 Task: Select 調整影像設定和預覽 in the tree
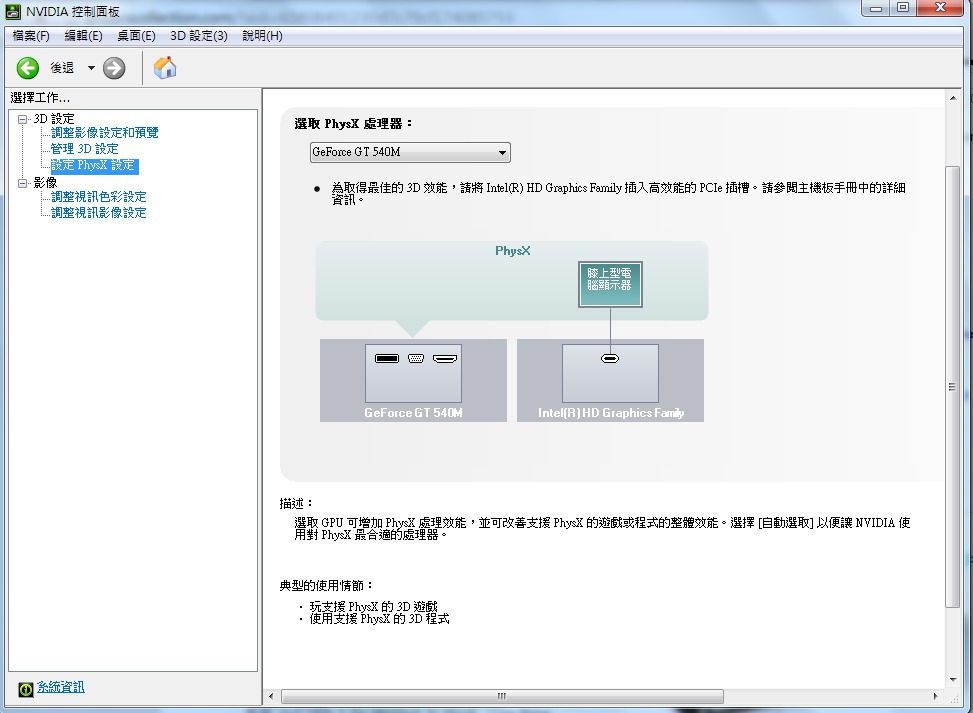[105, 133]
